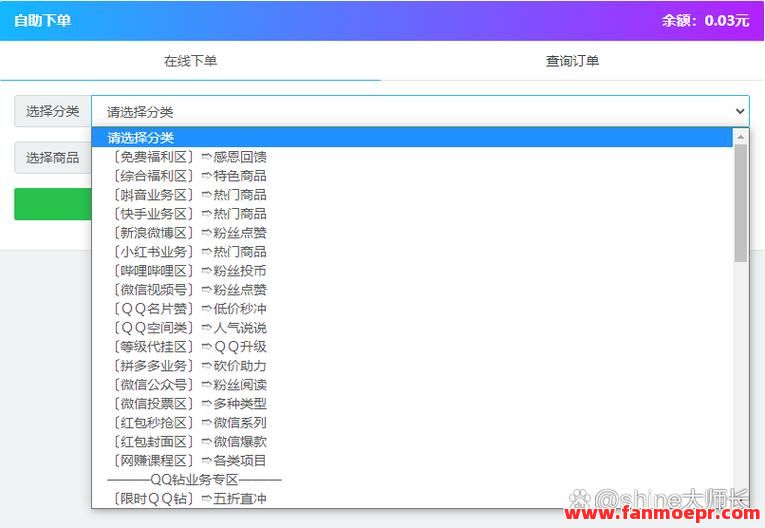Click the QQ钻业务专区 separator entry

[412, 480]
